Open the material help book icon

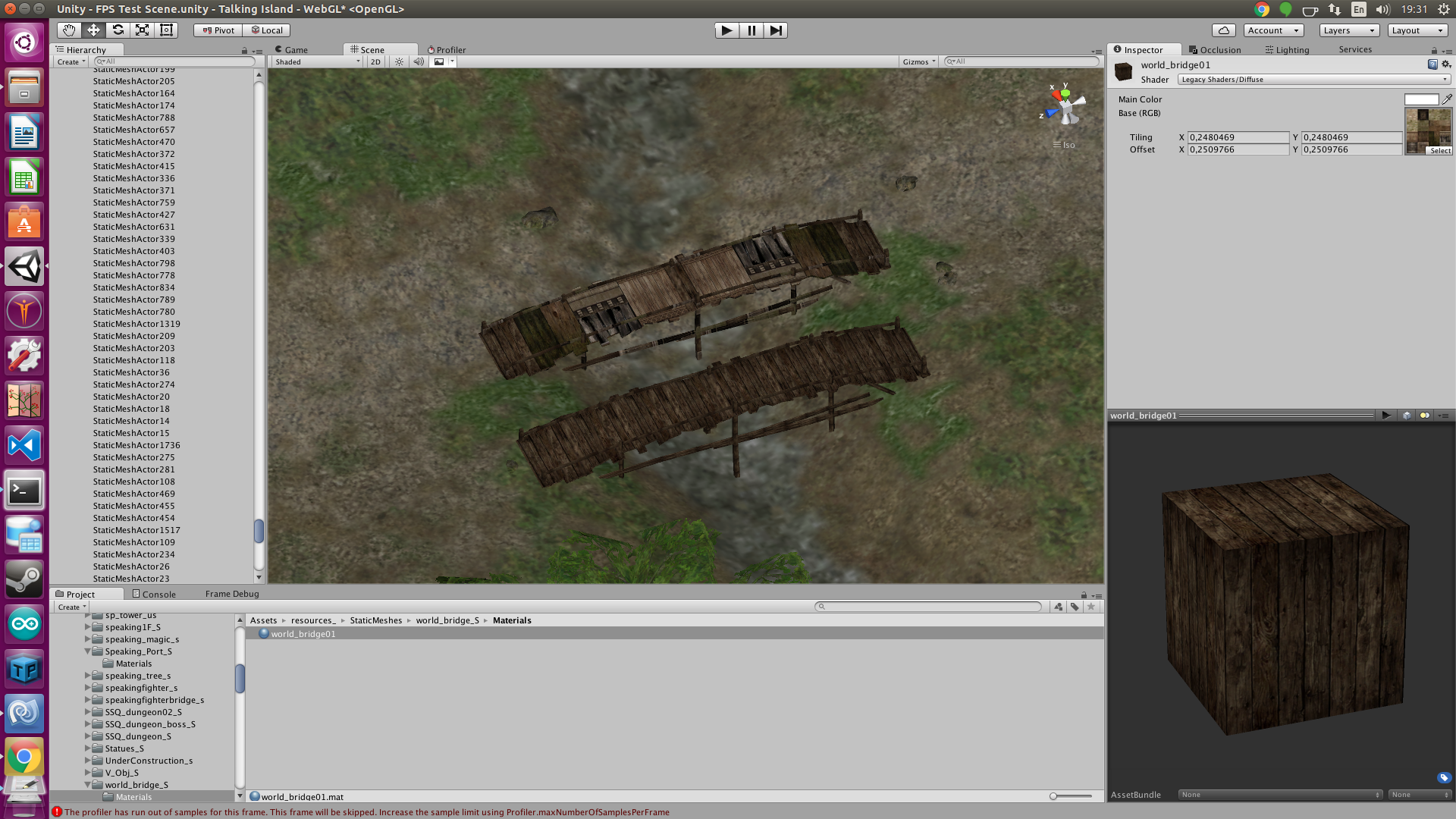pyautogui.click(x=1432, y=64)
